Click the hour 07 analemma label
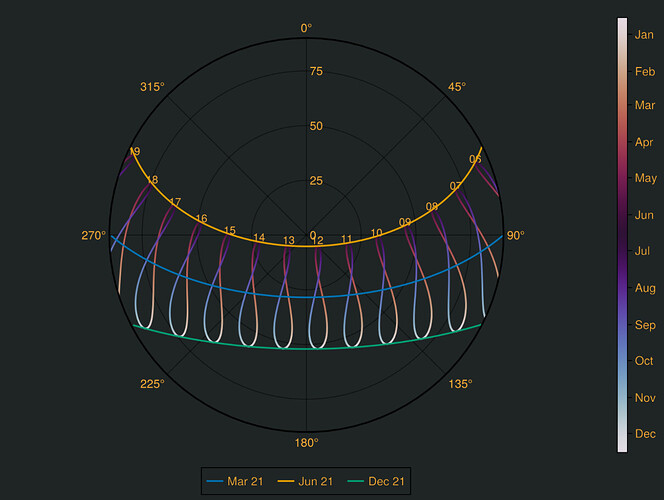664x500 pixels. (456, 186)
